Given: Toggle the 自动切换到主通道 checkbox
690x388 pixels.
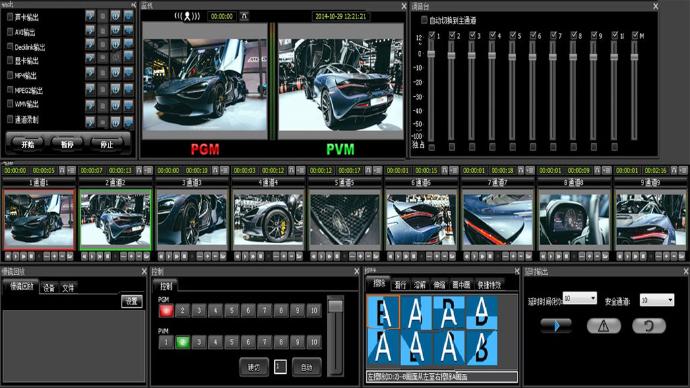Looking at the screenshot, I should point(424,20).
